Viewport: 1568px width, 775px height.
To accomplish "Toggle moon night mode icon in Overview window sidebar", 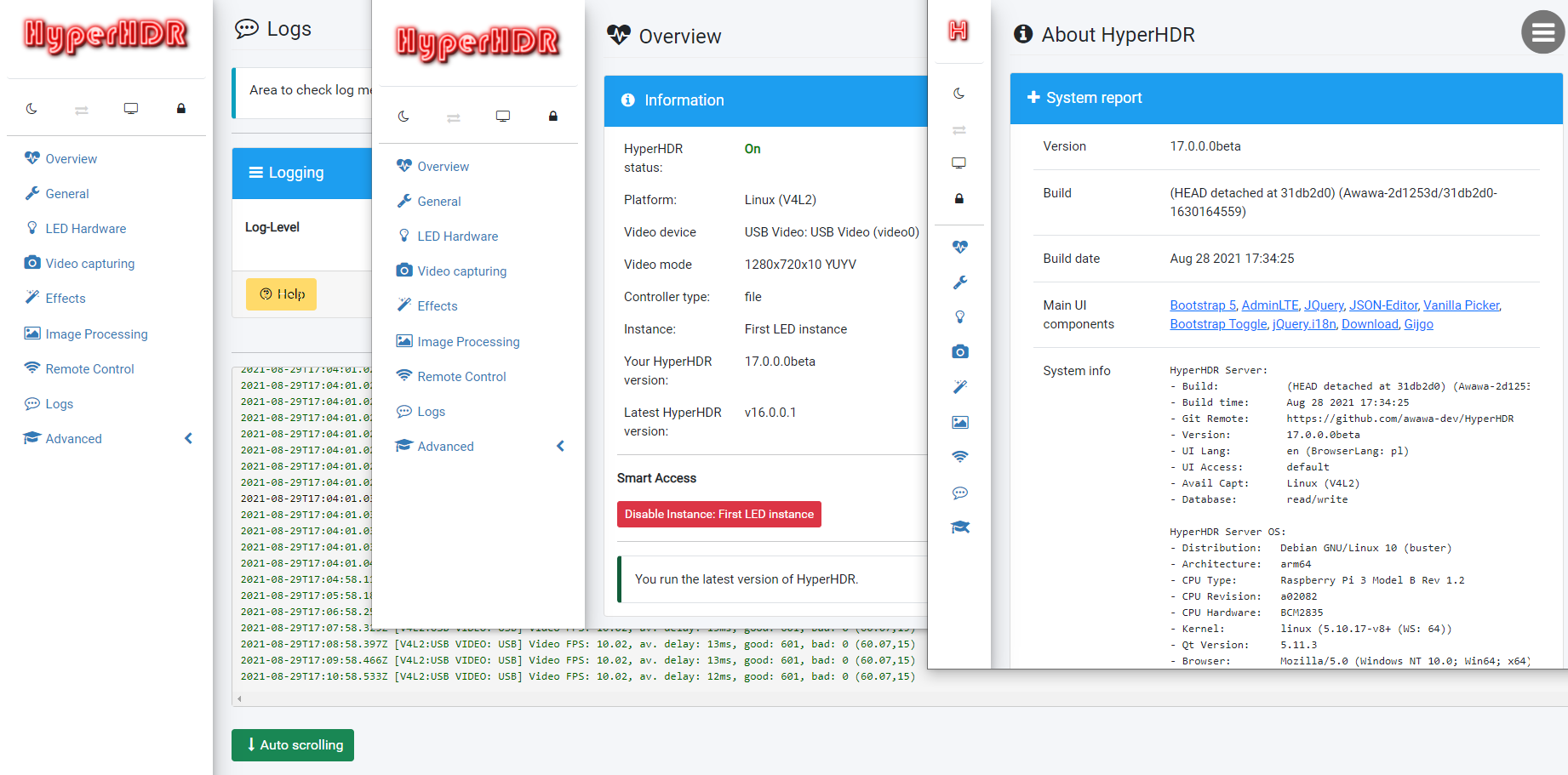I will point(403,117).
